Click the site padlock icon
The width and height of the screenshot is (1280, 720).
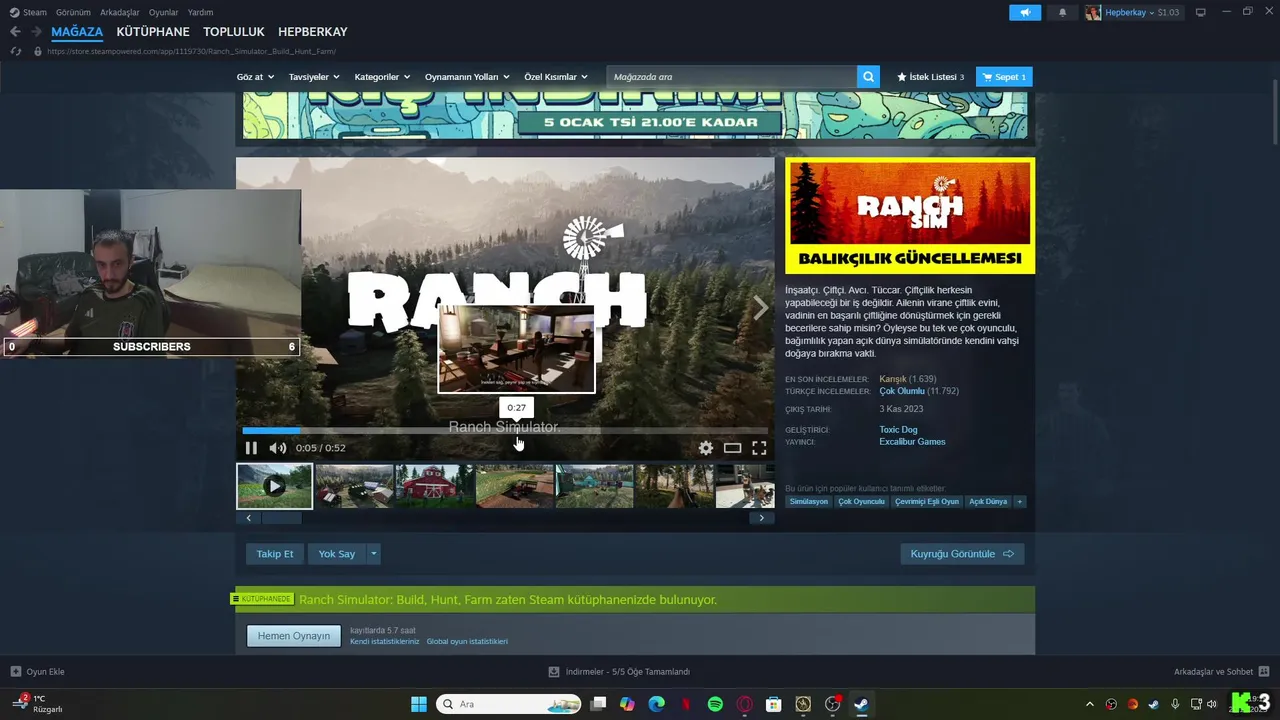coord(38,51)
